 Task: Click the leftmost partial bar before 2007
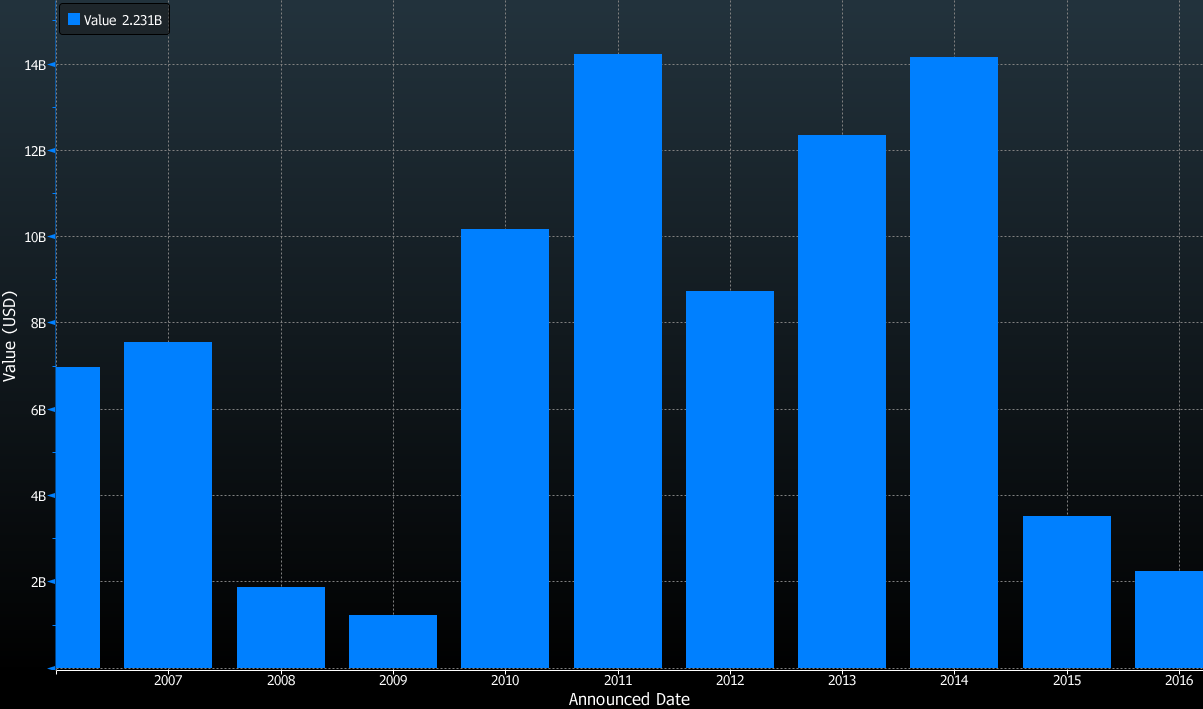click(78, 517)
